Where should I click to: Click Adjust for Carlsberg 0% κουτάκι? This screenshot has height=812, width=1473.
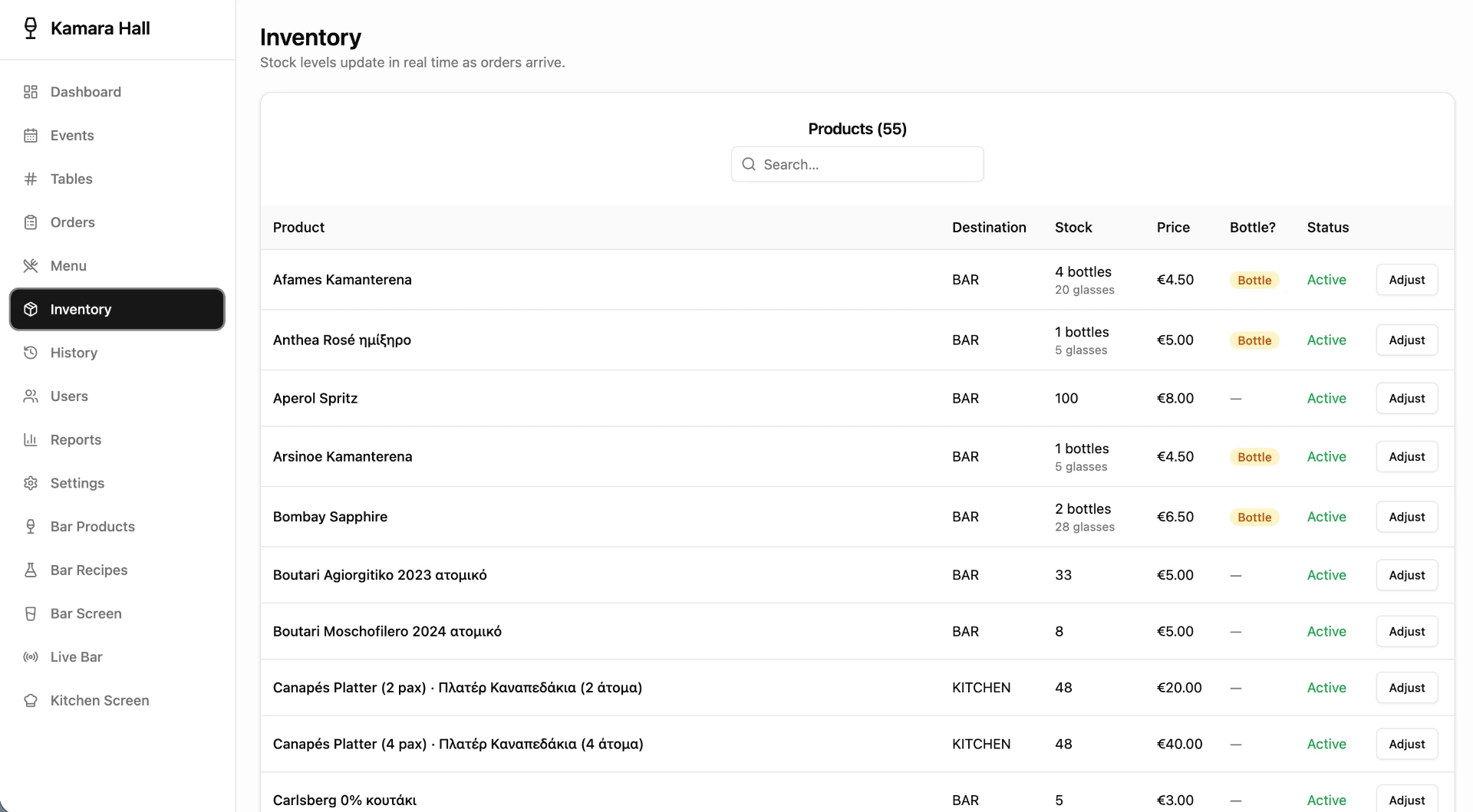[1406, 800]
